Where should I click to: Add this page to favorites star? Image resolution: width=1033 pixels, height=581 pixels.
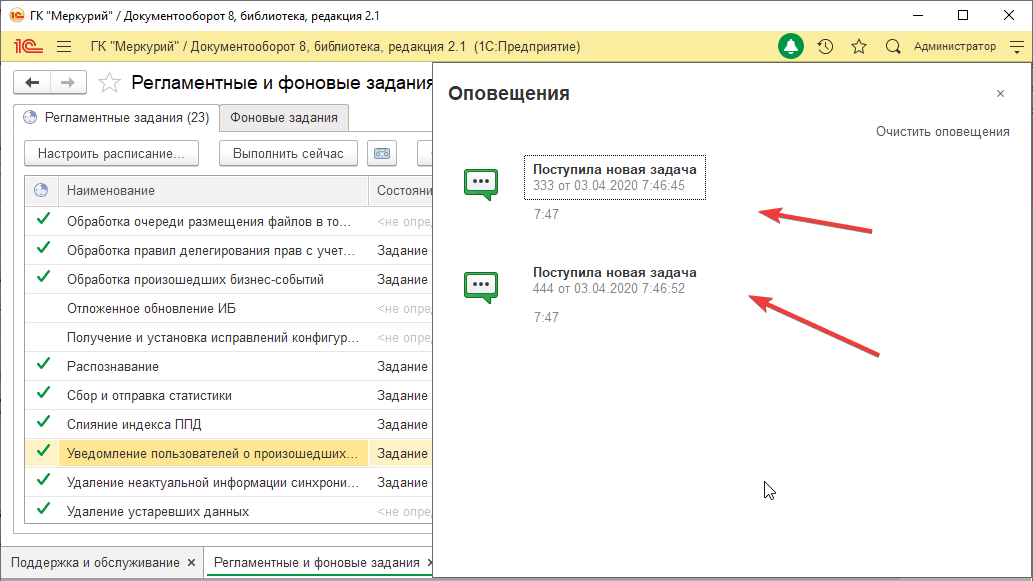109,82
